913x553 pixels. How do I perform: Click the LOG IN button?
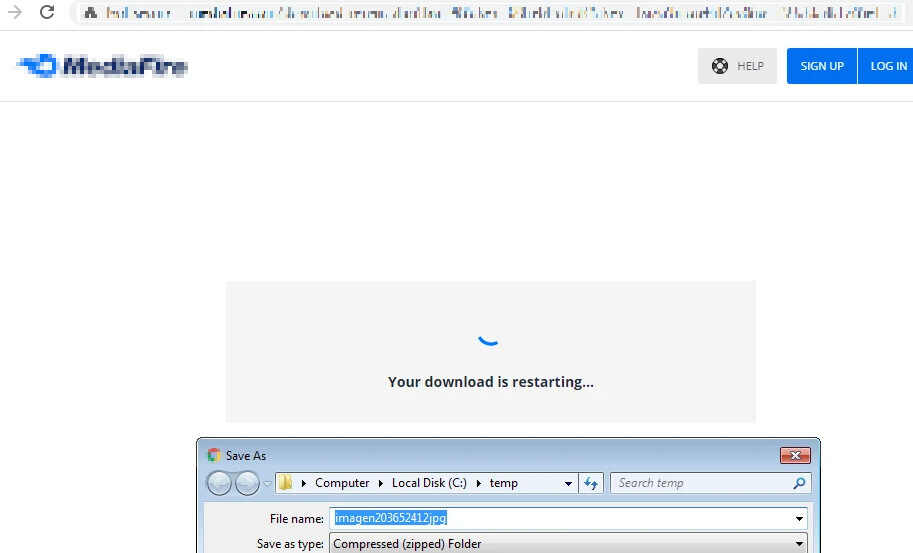click(x=886, y=66)
